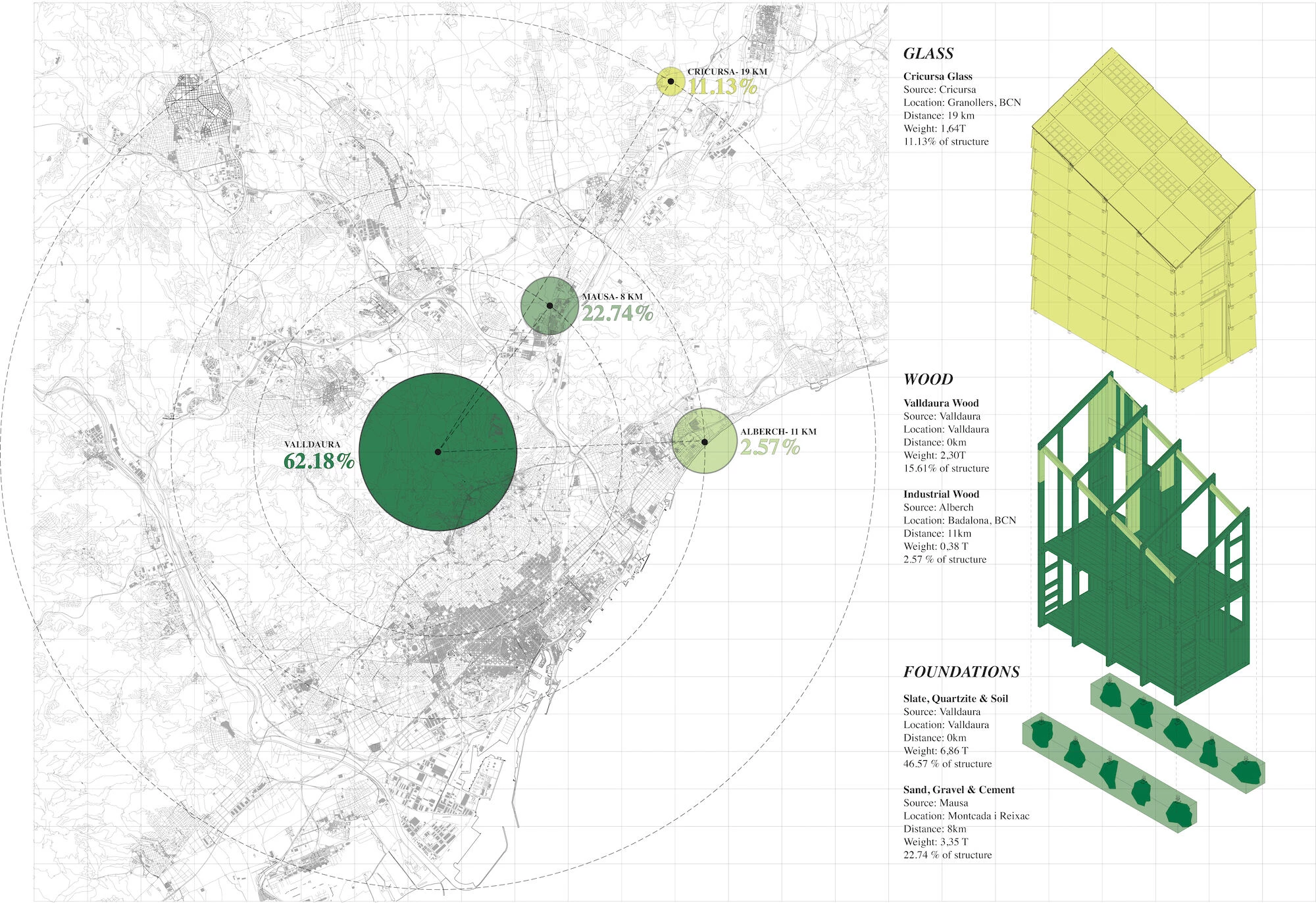Click the Industrial Wood subheading
1316x903 pixels.
coord(941,494)
